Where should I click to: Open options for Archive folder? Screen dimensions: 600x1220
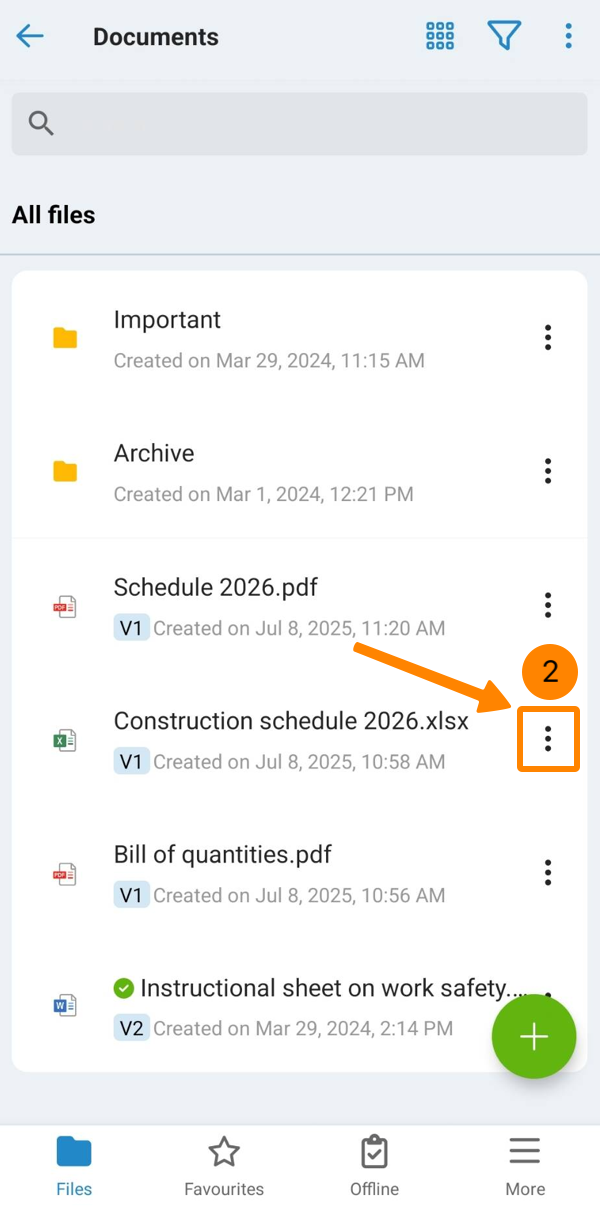pos(548,470)
